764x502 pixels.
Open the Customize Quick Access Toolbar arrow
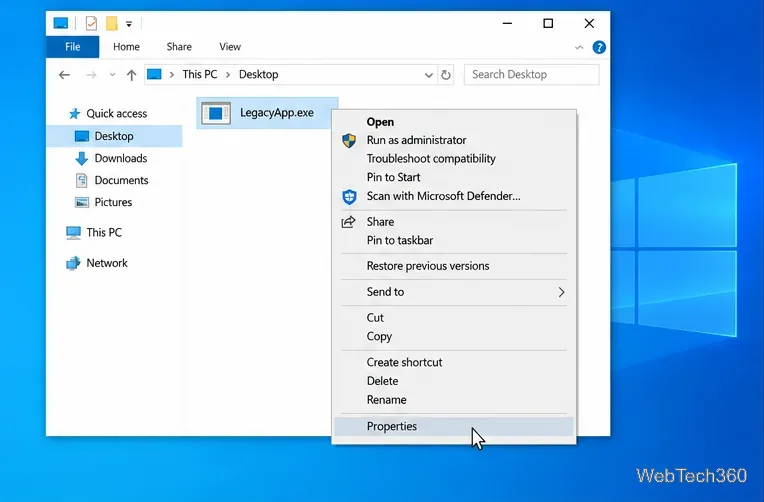point(129,23)
